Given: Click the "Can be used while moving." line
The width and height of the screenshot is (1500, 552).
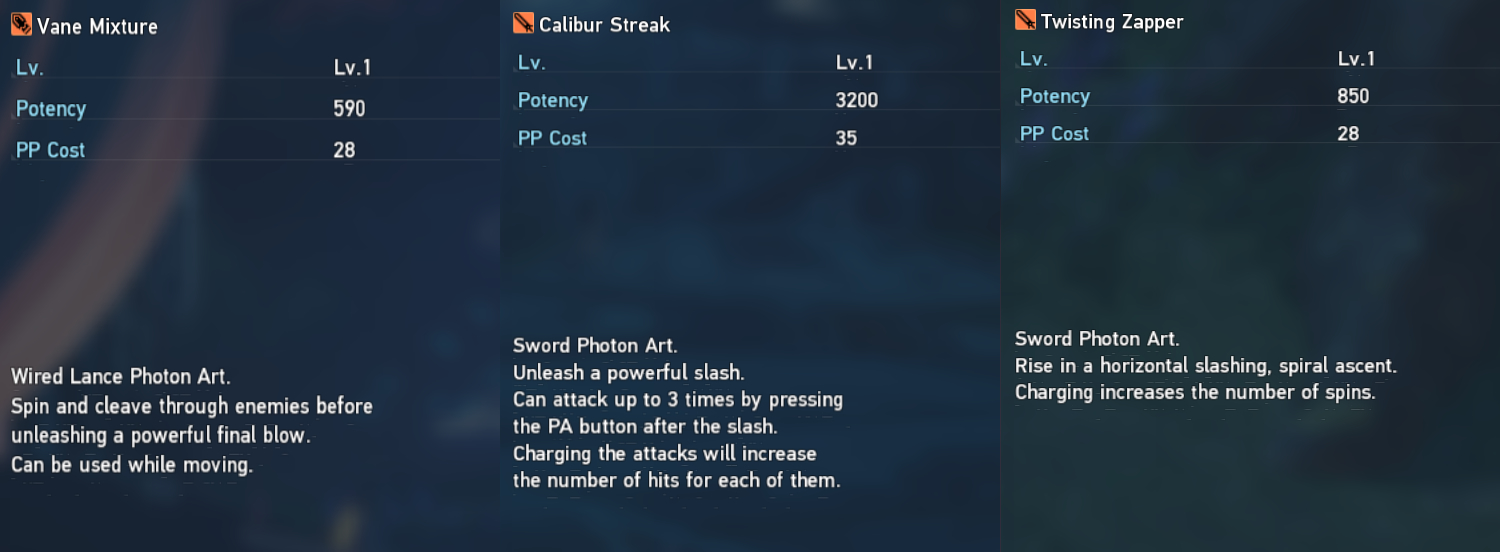Looking at the screenshot, I should pyautogui.click(x=131, y=465).
